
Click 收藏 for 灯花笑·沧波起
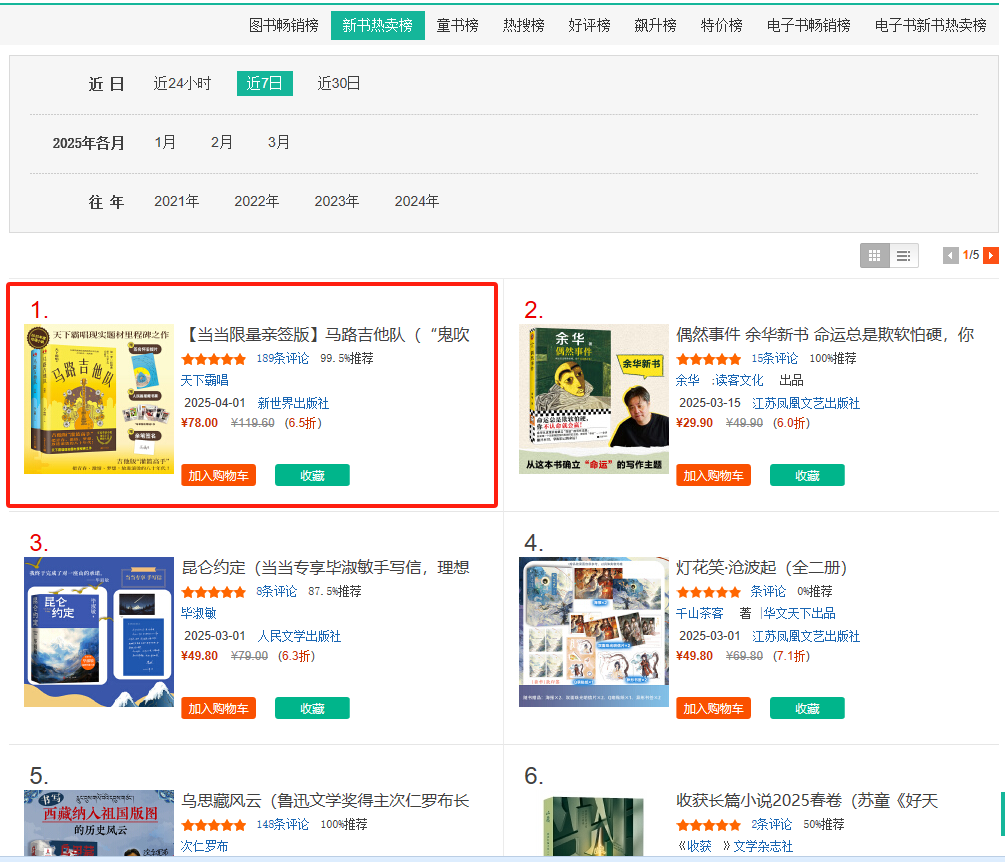(x=808, y=708)
